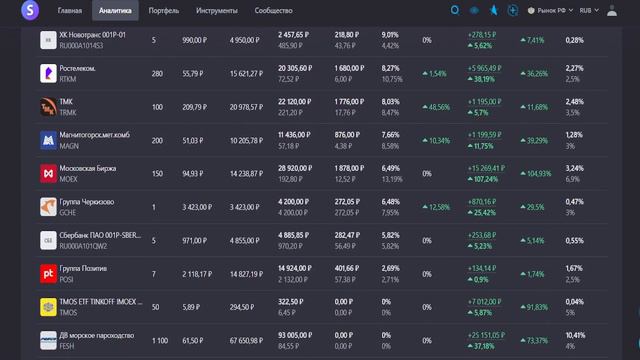Click 39,29% growth in MAGN row
The width and height of the screenshot is (640, 360).
[x=534, y=140]
